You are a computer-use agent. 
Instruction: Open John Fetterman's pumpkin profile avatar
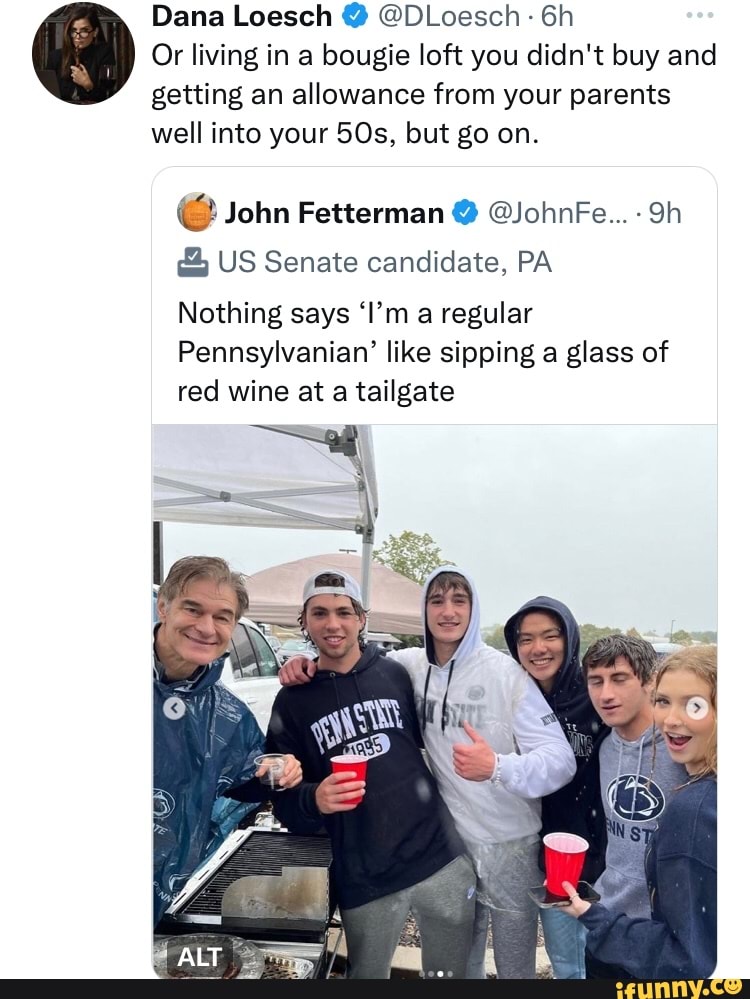pyautogui.click(x=196, y=212)
